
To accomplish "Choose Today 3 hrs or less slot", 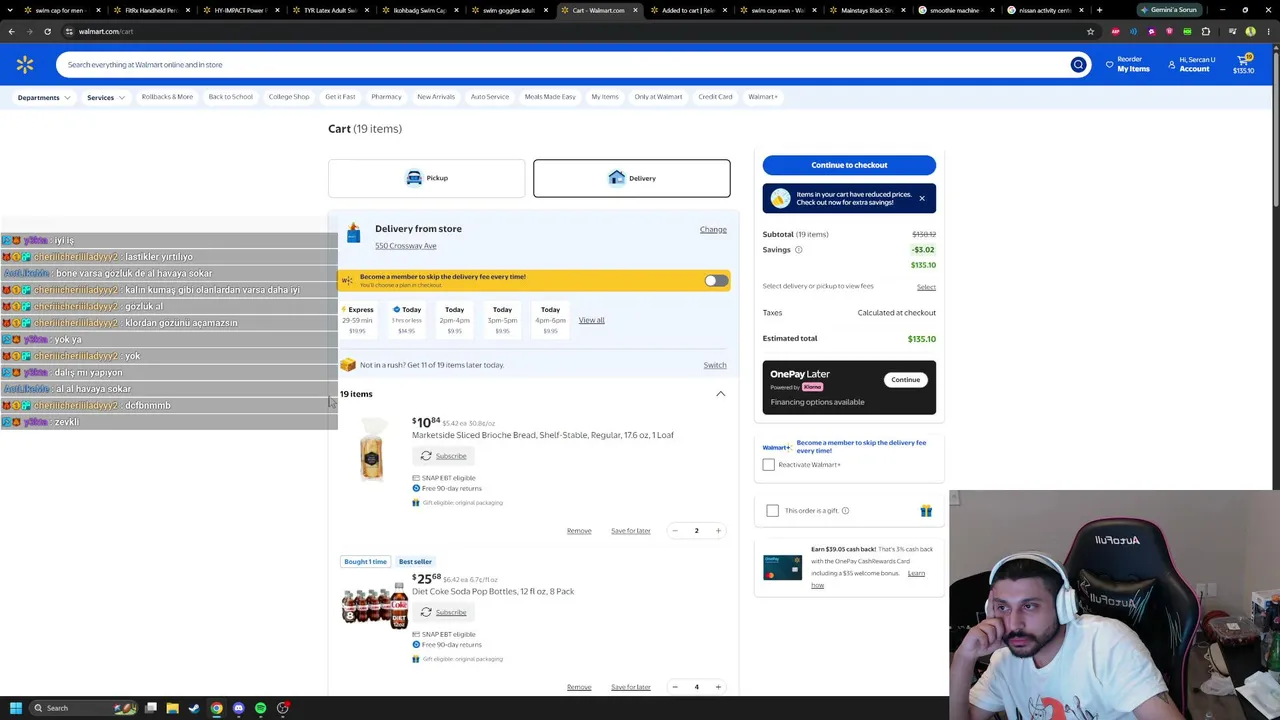I will pyautogui.click(x=406, y=320).
